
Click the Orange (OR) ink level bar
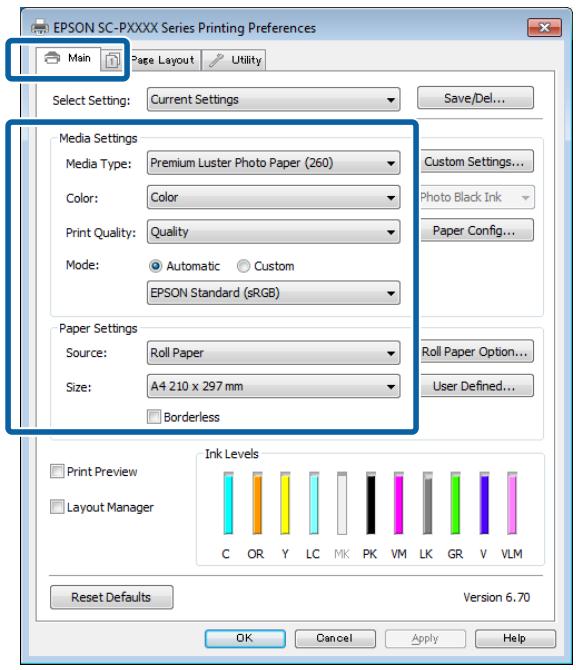point(257,503)
